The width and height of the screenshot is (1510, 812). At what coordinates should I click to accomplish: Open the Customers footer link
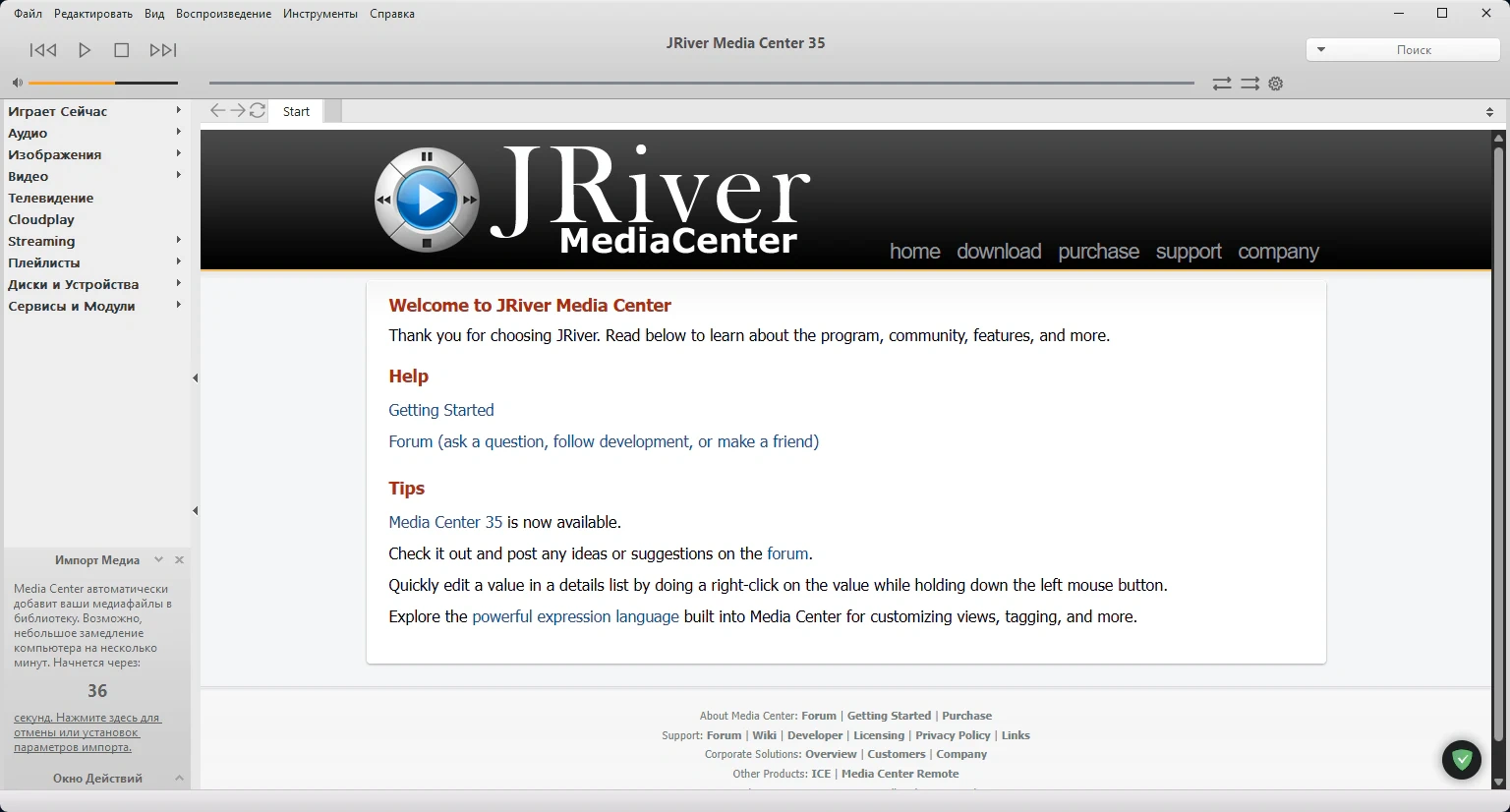click(897, 754)
